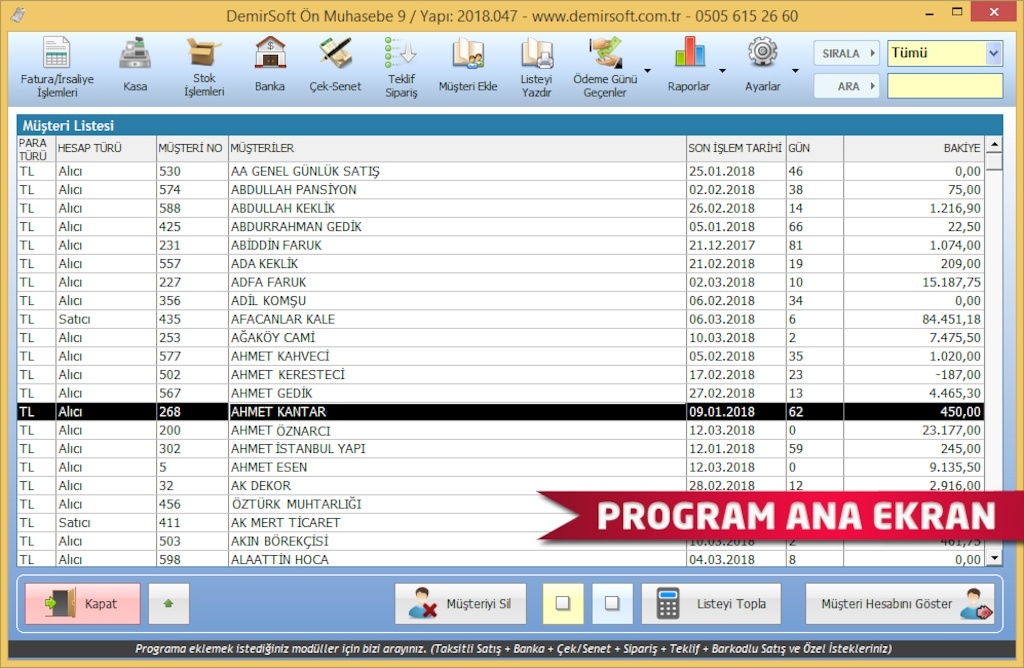Click customer number 435 cell
Image resolution: width=1024 pixels, height=668 pixels.
[x=192, y=319]
